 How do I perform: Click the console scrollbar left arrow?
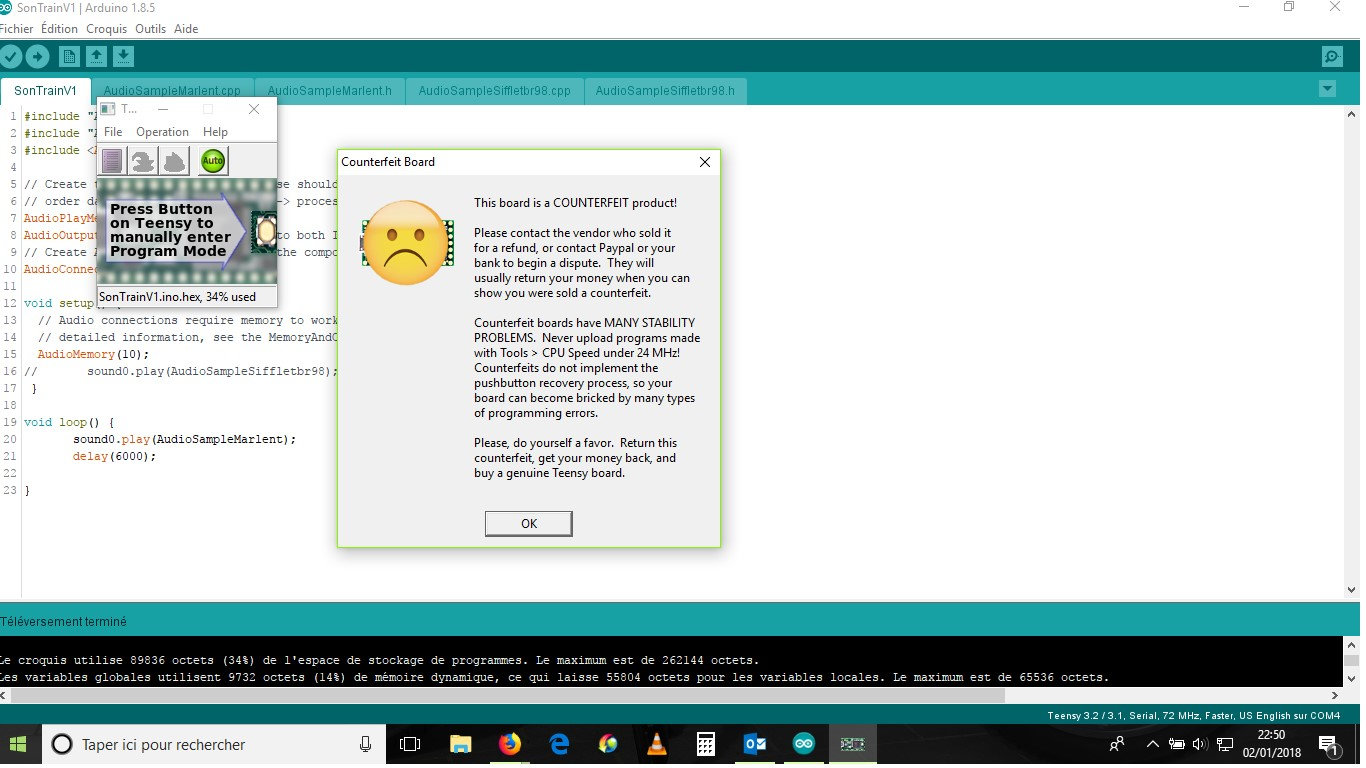5,695
